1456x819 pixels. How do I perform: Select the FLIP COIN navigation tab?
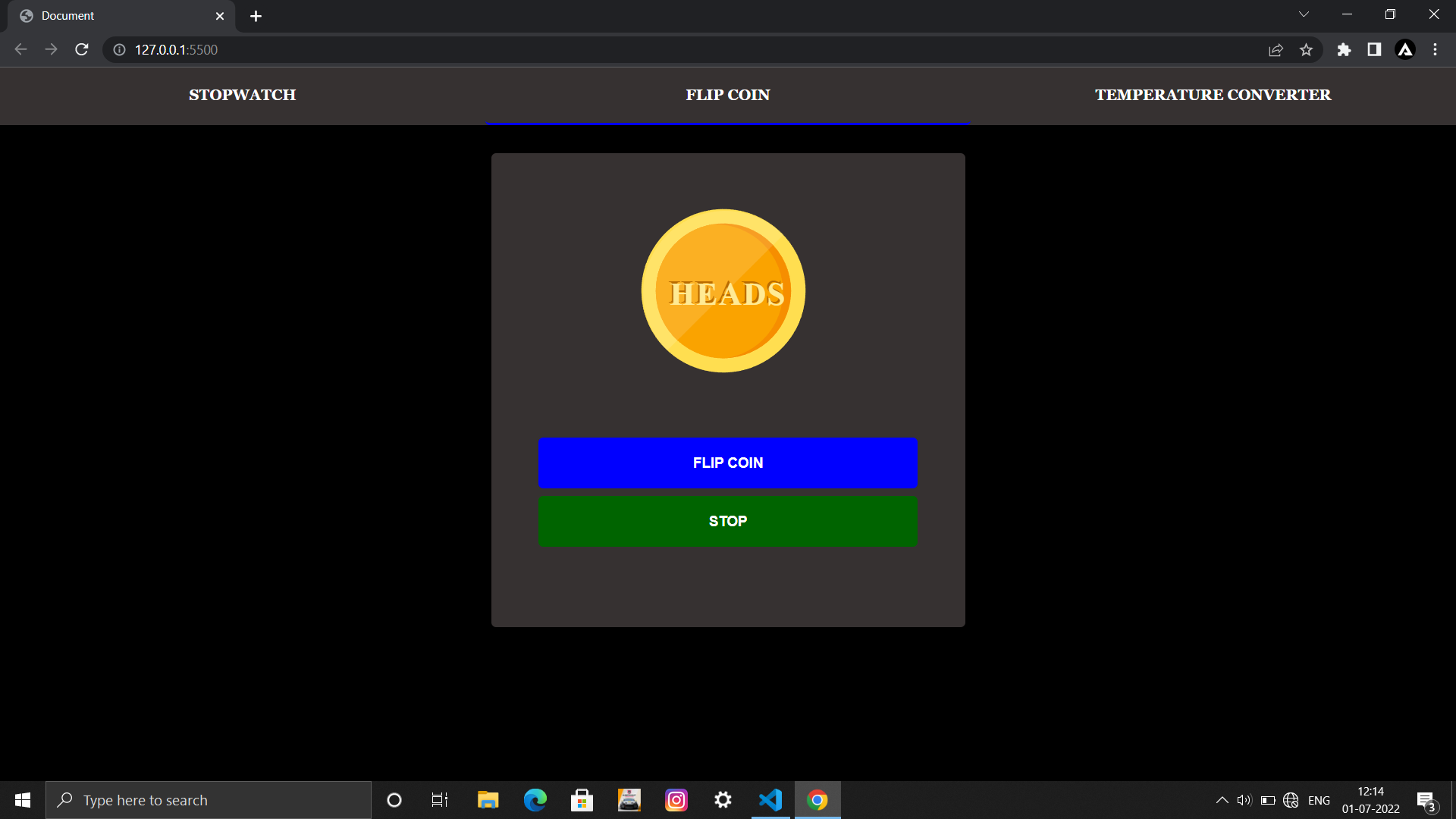[x=728, y=95]
